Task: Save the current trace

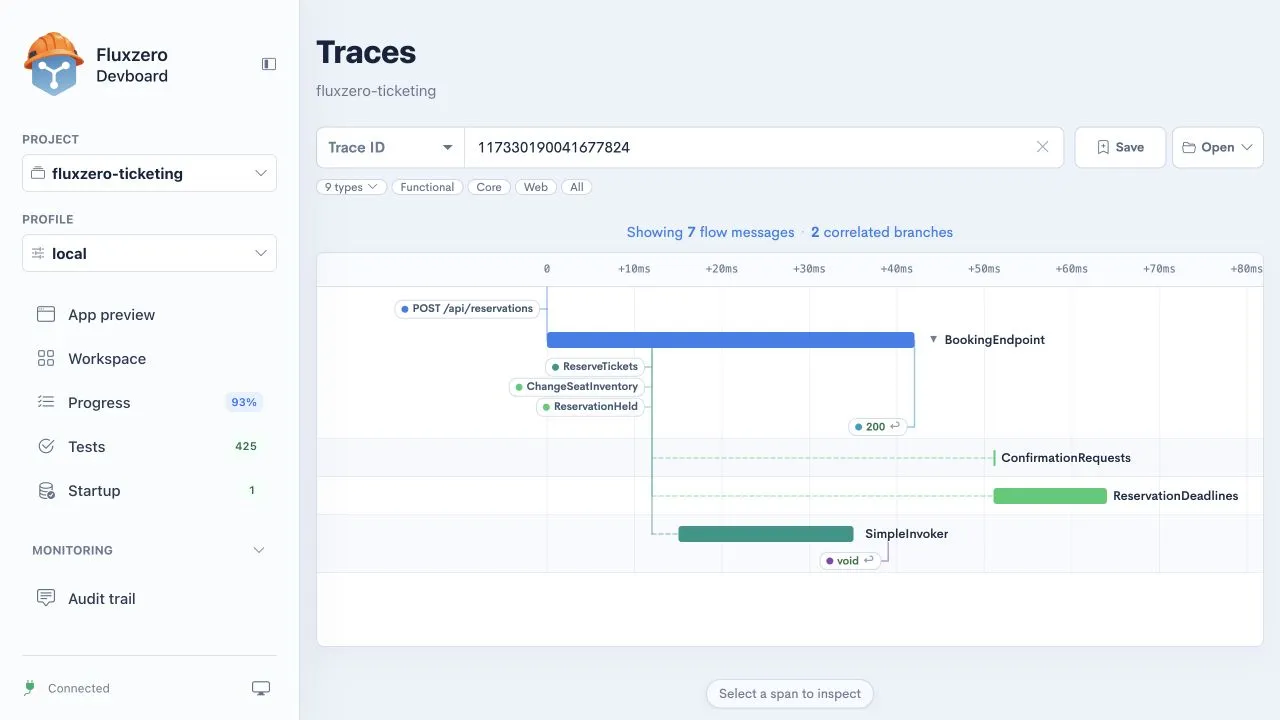Action: (1120, 147)
